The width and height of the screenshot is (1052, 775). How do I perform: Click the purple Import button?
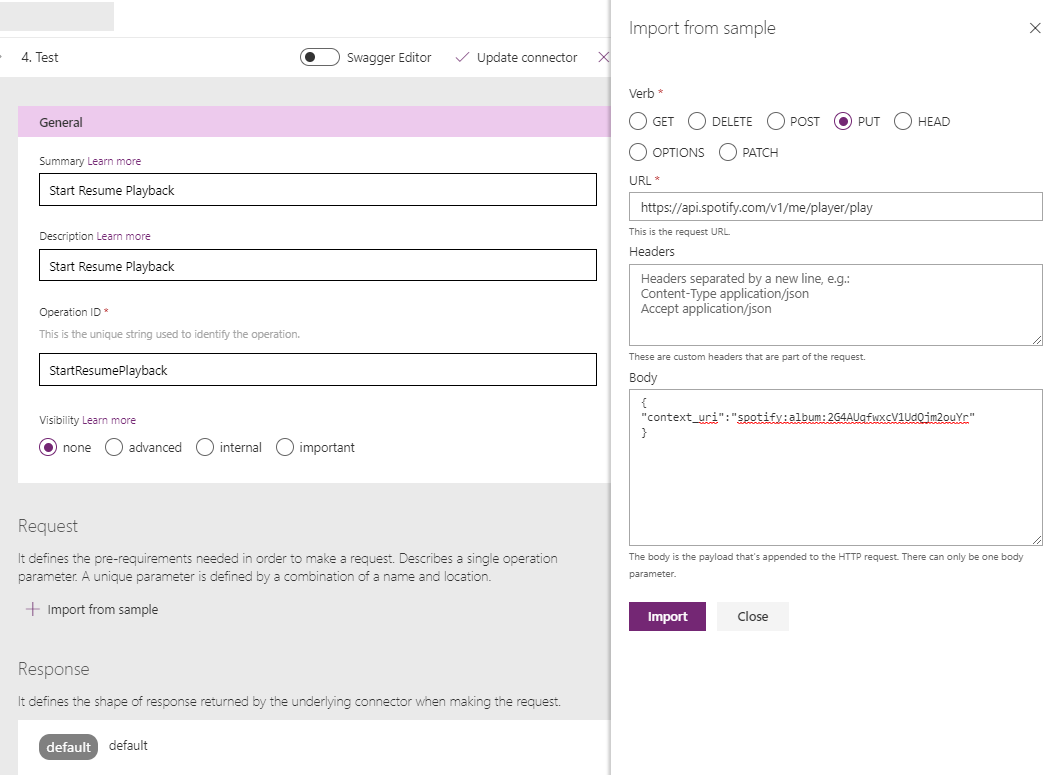click(x=667, y=617)
